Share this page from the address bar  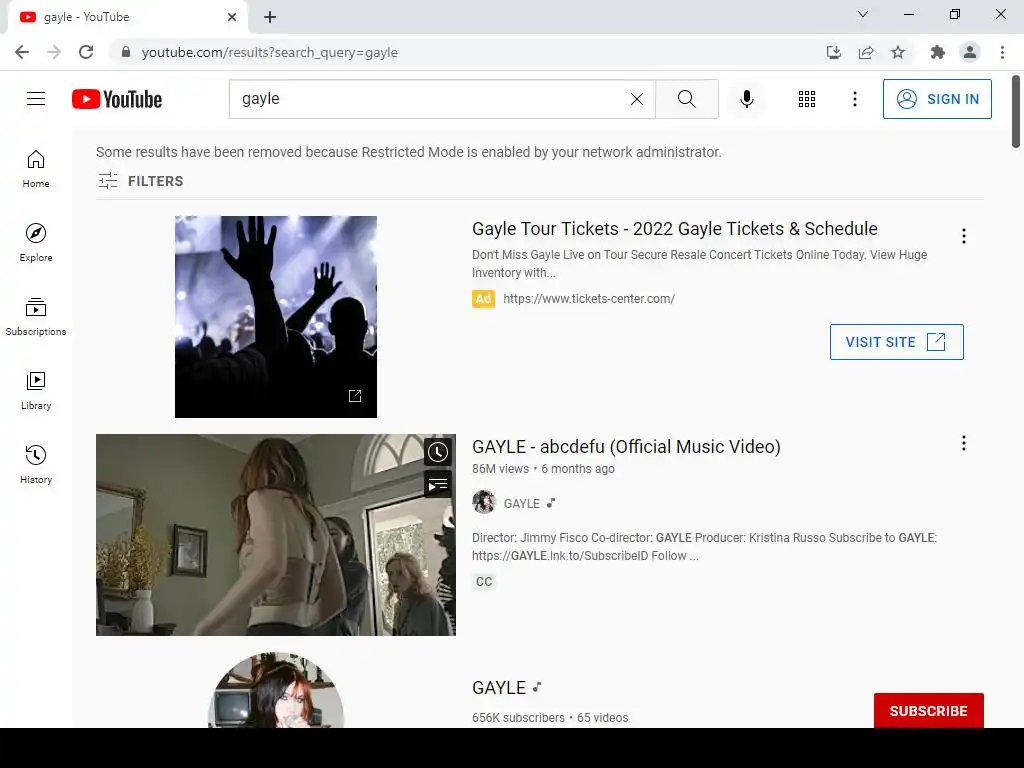pyautogui.click(x=866, y=52)
